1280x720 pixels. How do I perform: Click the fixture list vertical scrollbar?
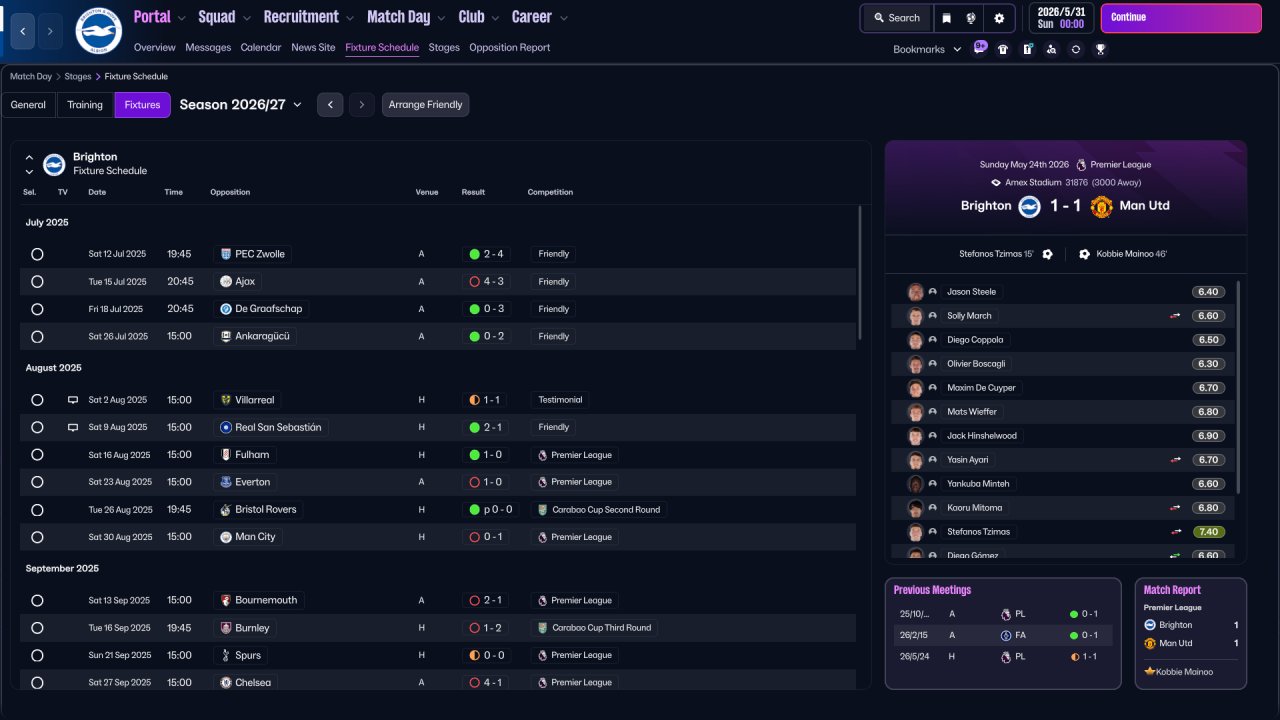click(860, 272)
